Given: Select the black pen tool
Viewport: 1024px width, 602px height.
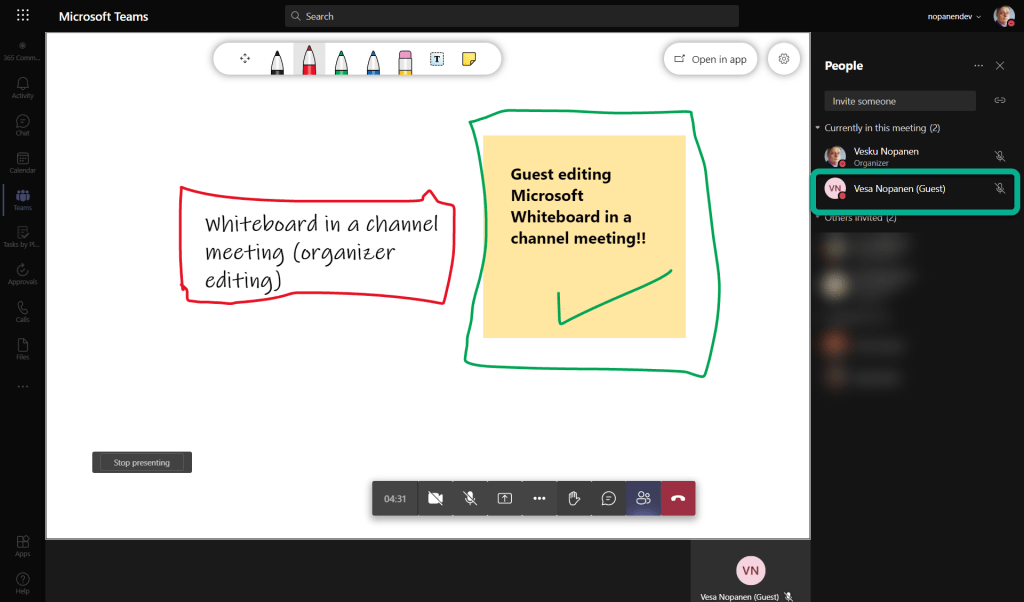Looking at the screenshot, I should [277, 61].
